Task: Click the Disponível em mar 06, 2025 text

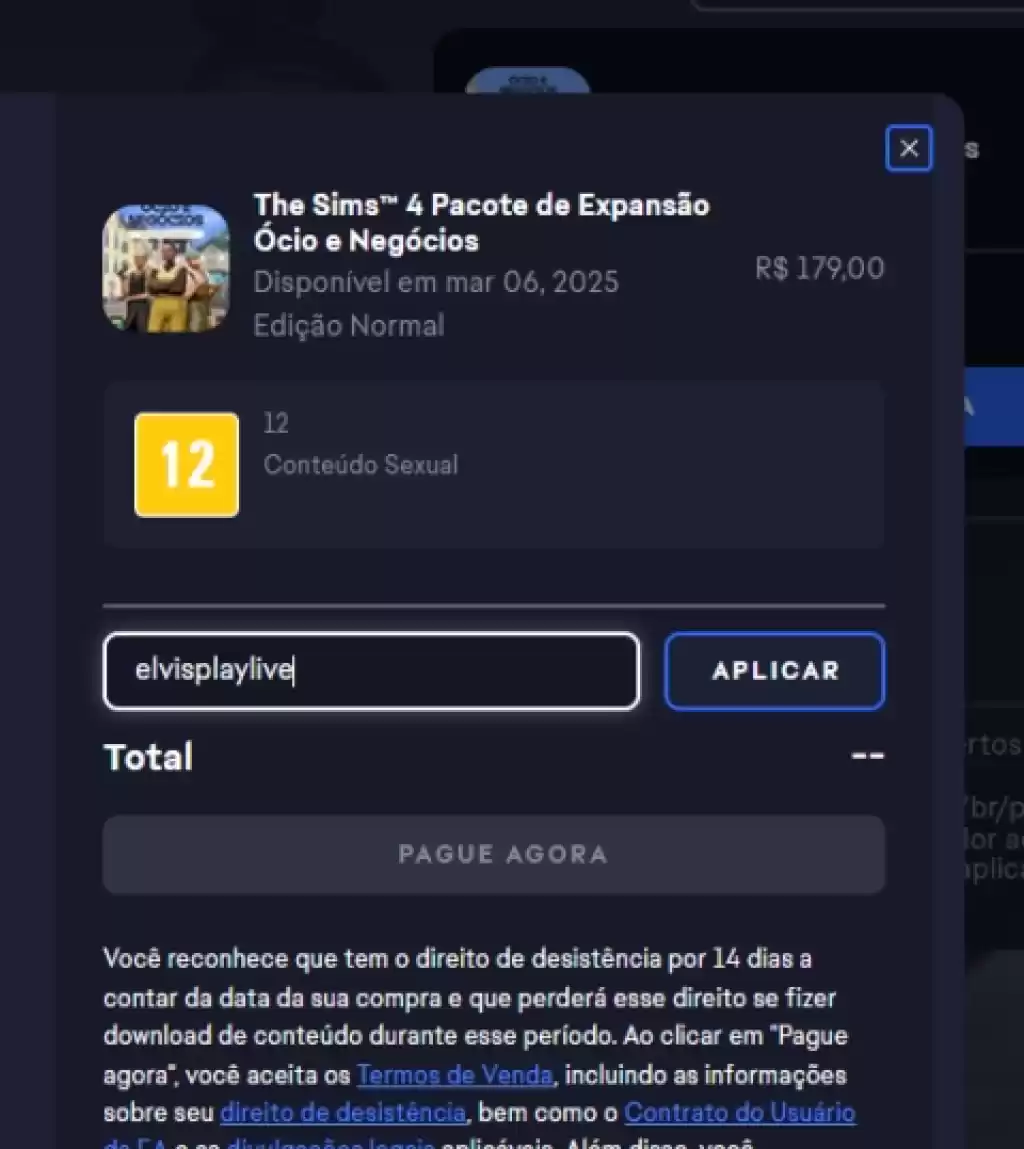Action: click(x=435, y=282)
